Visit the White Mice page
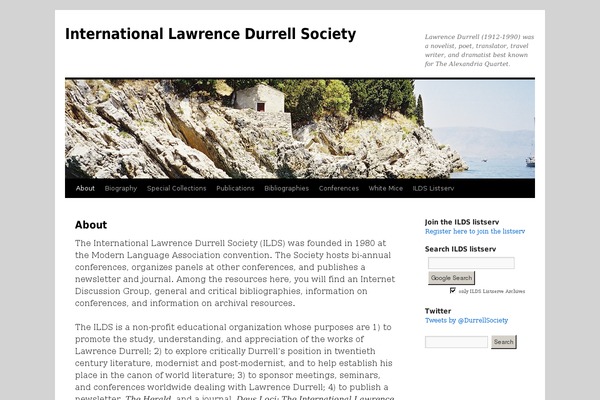 click(x=386, y=188)
